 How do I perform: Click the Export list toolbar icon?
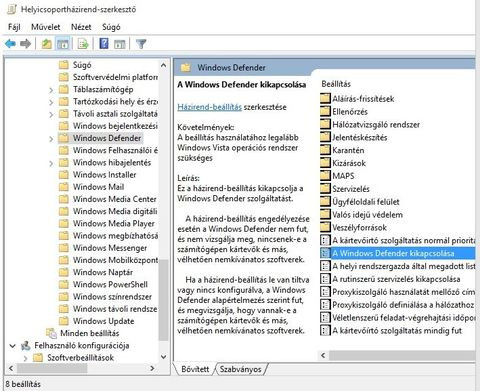[x=82, y=44]
